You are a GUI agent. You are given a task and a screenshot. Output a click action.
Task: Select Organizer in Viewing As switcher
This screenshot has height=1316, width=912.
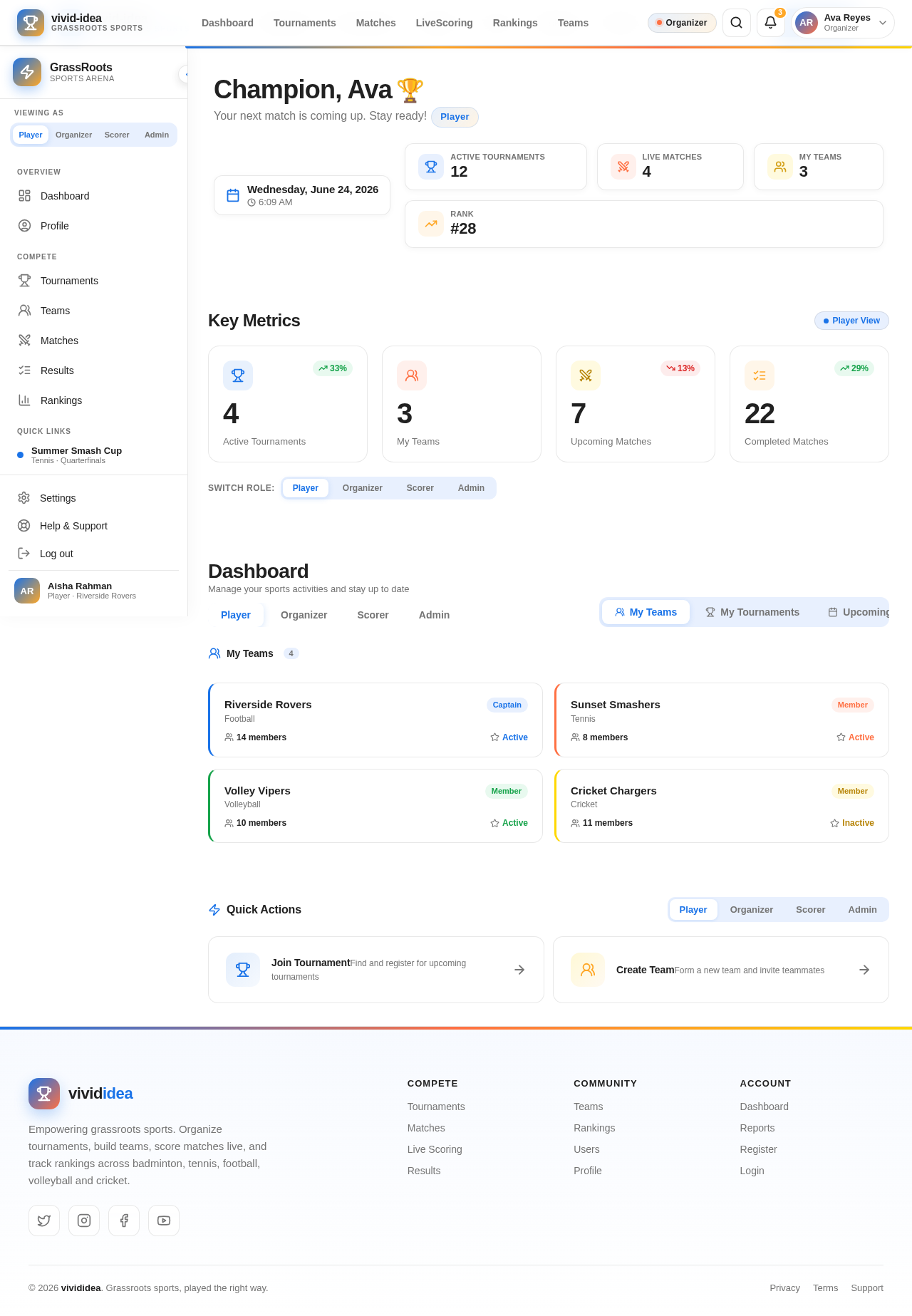tap(74, 135)
